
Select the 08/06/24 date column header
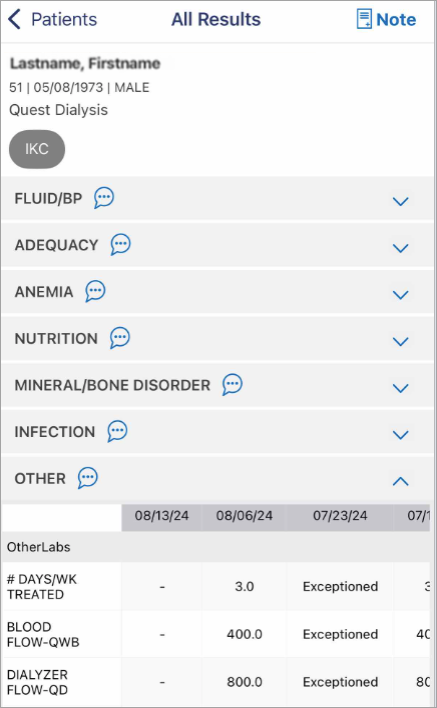(x=244, y=516)
